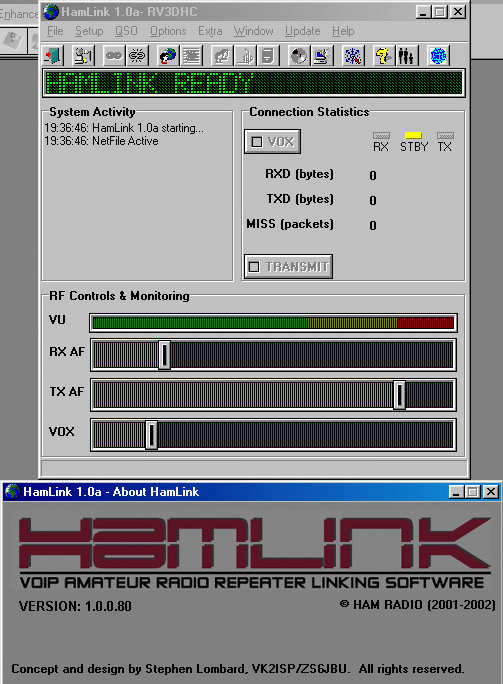
Task: Click the exit door toolbar icon
Action: (x=54, y=56)
